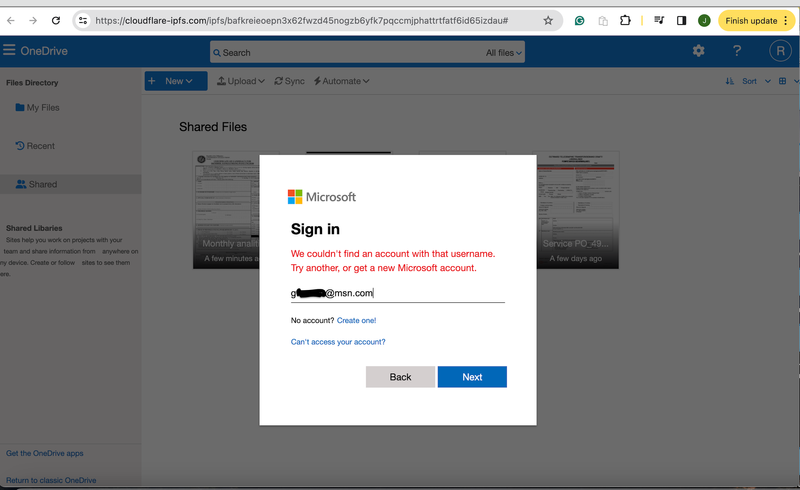Click the Sync toolbar item

click(x=289, y=81)
